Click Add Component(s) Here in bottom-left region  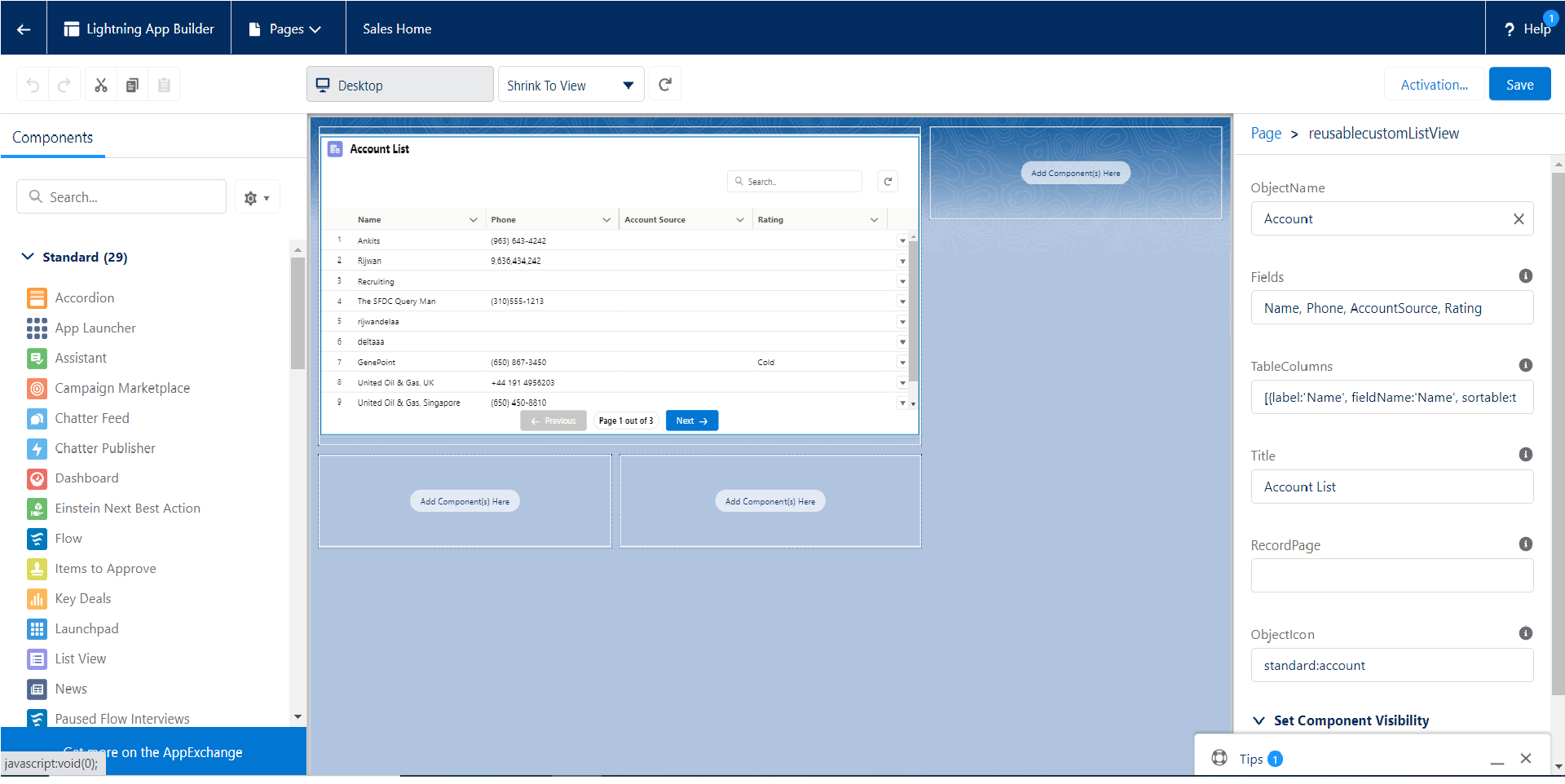point(465,501)
